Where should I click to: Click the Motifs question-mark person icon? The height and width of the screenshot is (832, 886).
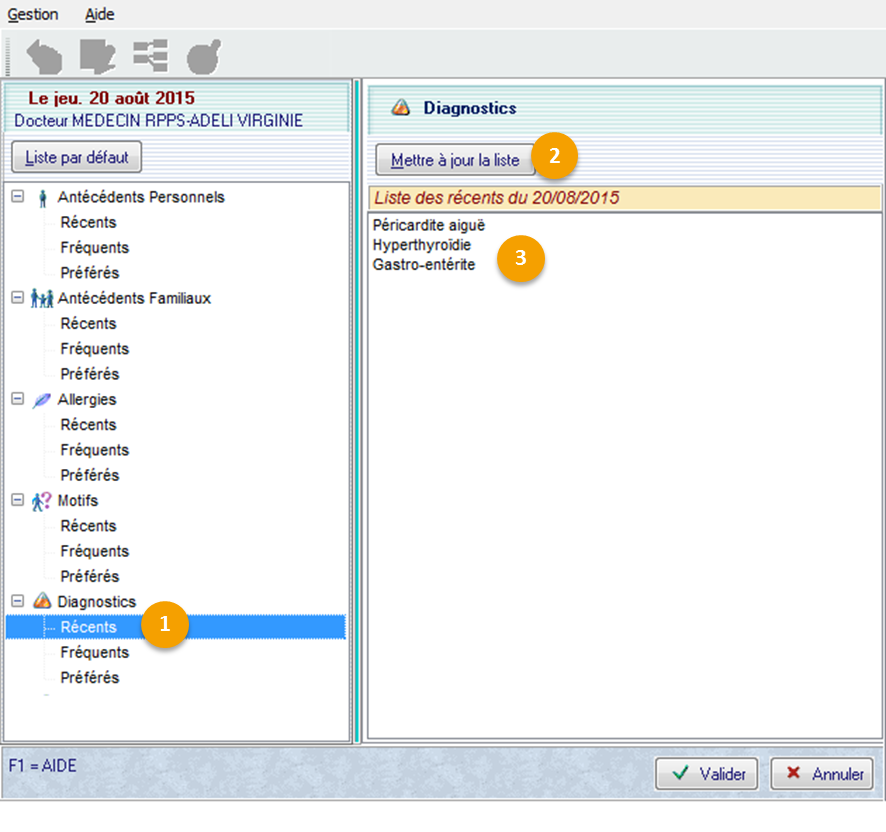tap(42, 501)
